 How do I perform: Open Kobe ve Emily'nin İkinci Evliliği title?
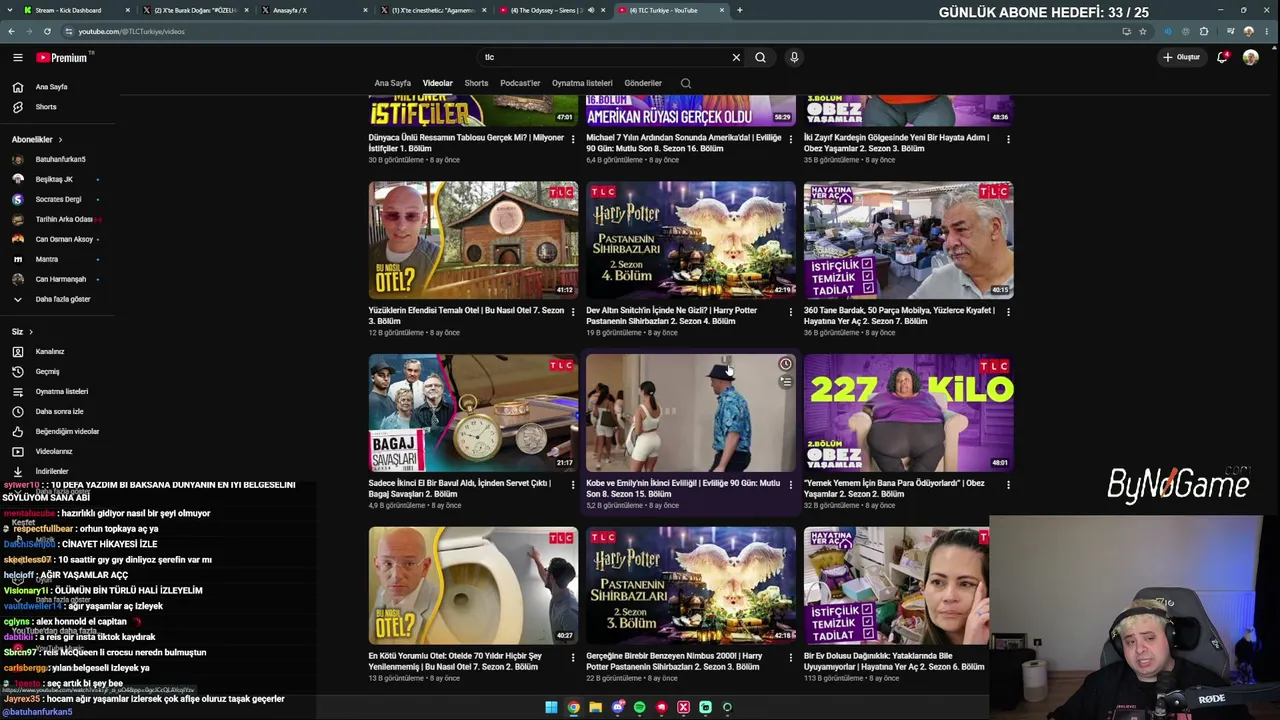pos(683,488)
